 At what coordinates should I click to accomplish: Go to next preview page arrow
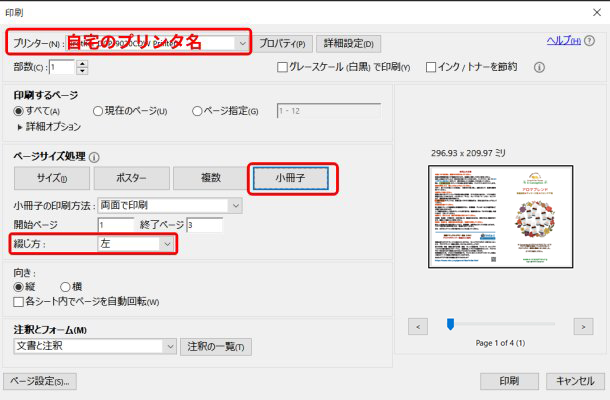click(583, 326)
